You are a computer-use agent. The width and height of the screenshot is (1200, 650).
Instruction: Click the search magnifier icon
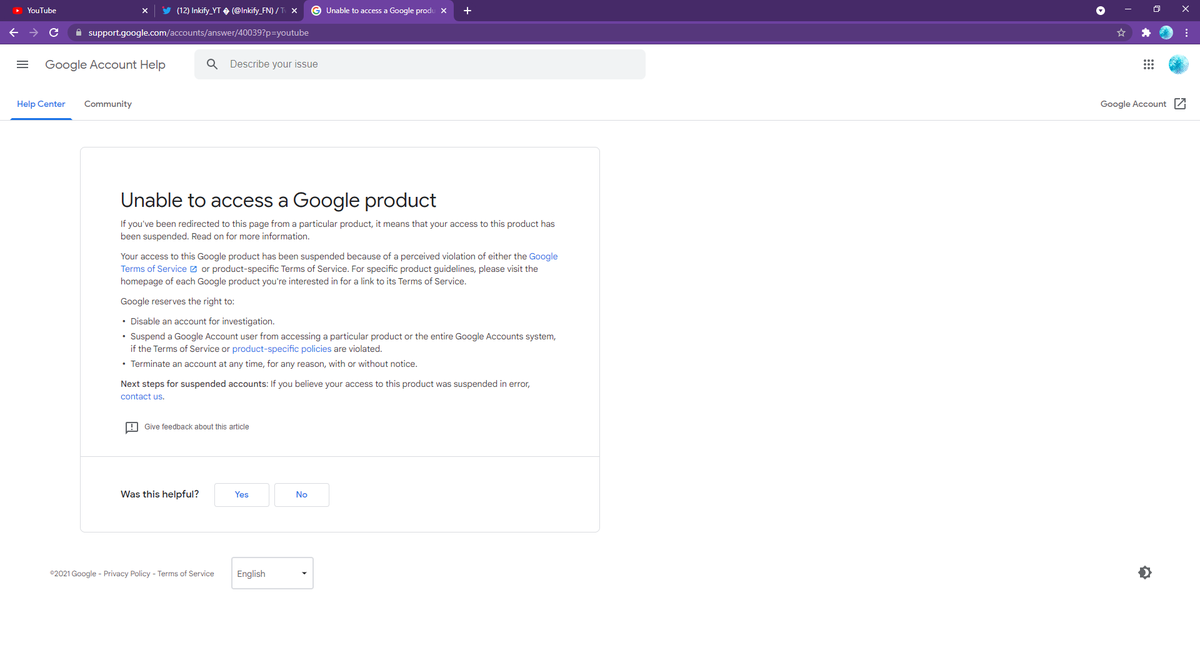pyautogui.click(x=212, y=64)
